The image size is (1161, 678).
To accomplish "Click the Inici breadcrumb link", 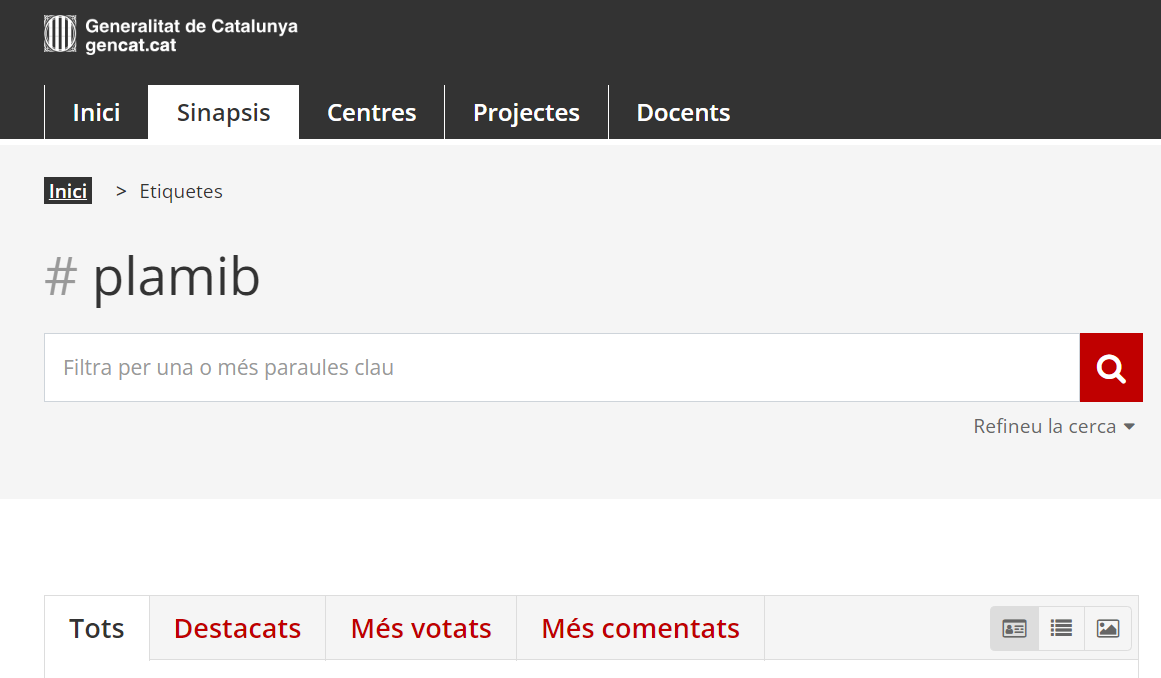I will point(68,191).
